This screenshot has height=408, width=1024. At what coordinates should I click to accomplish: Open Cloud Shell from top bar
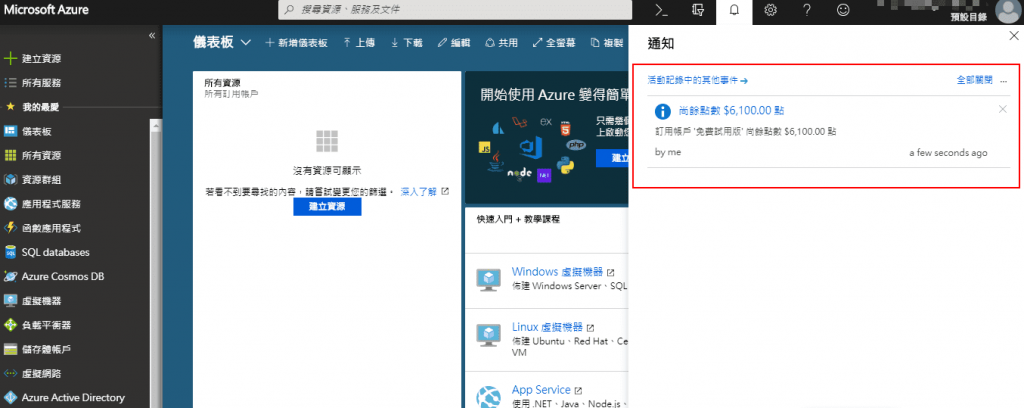coord(662,10)
